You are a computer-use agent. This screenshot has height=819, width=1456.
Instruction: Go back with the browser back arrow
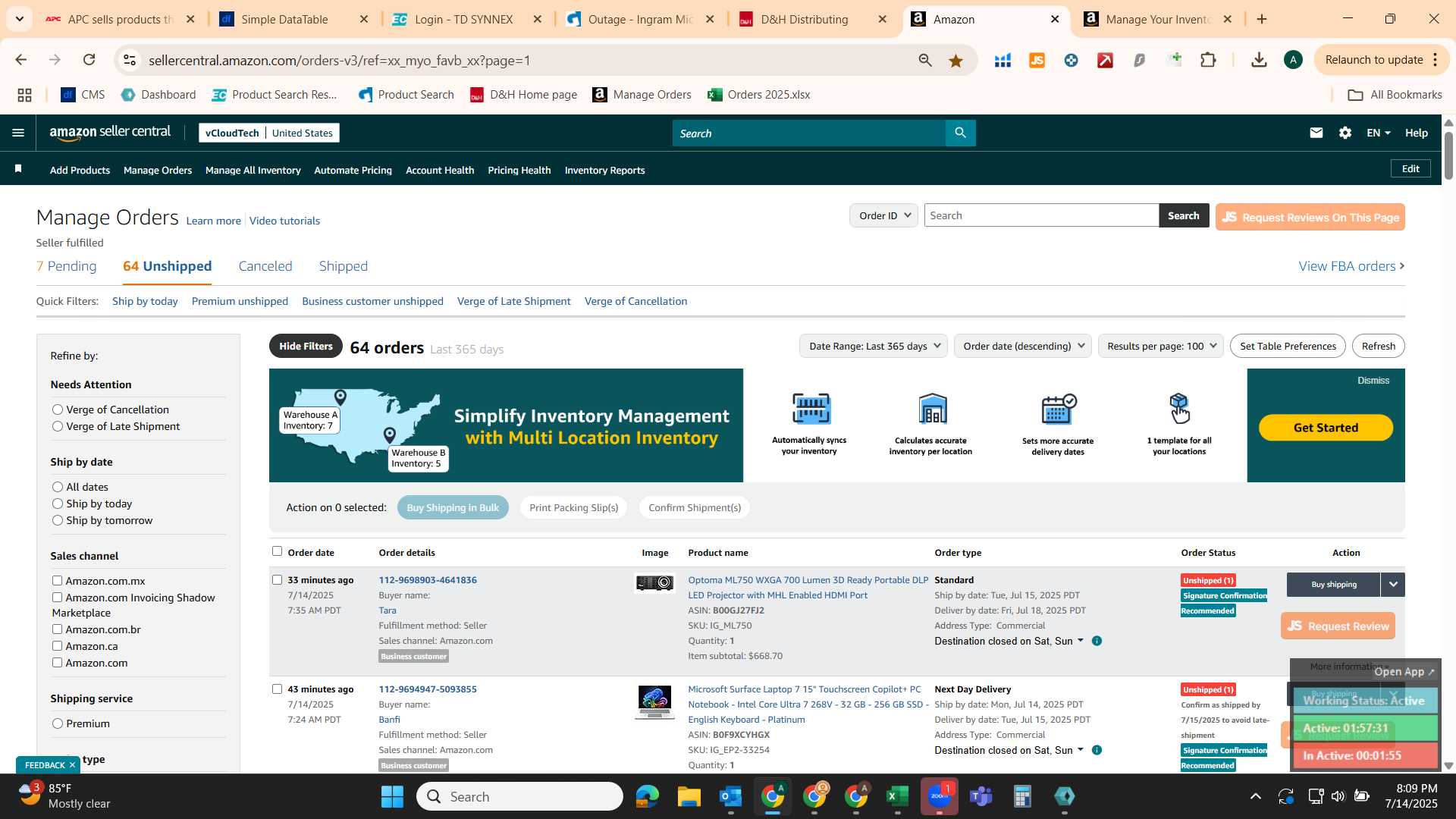tap(21, 60)
